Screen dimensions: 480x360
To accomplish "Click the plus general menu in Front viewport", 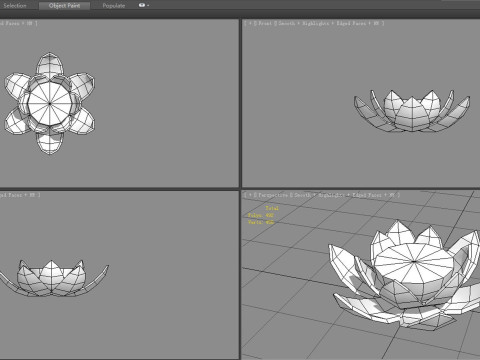I will click(x=250, y=23).
